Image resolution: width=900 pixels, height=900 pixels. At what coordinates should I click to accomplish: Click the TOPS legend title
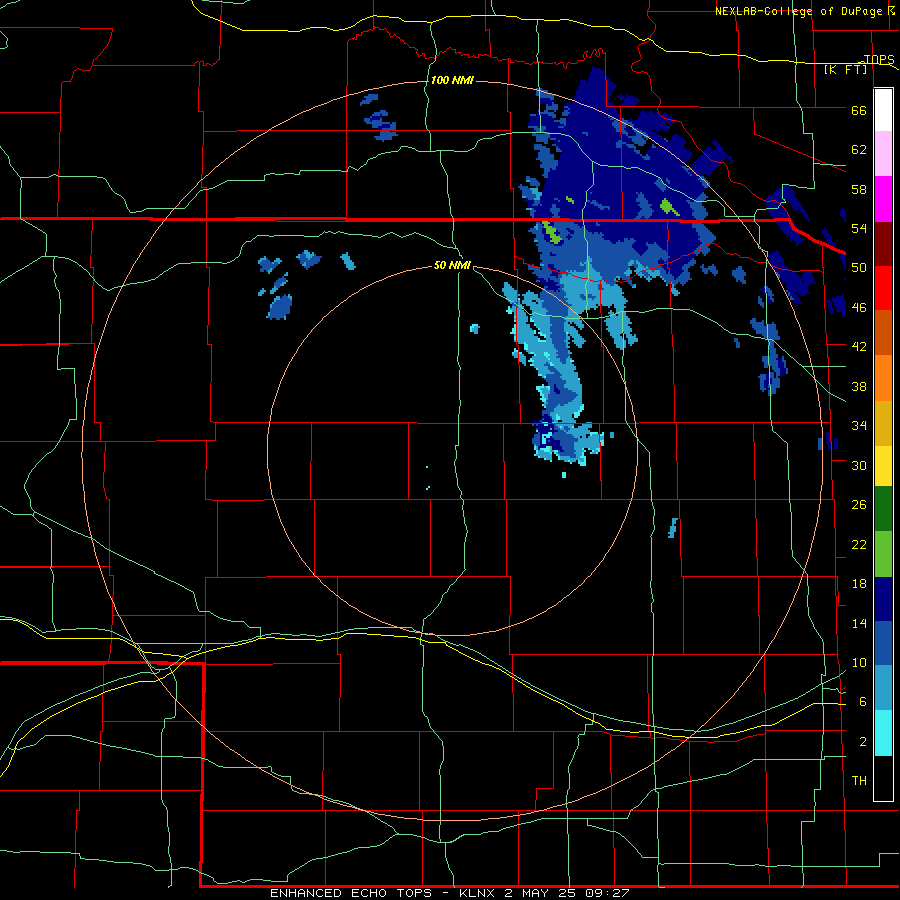(879, 60)
